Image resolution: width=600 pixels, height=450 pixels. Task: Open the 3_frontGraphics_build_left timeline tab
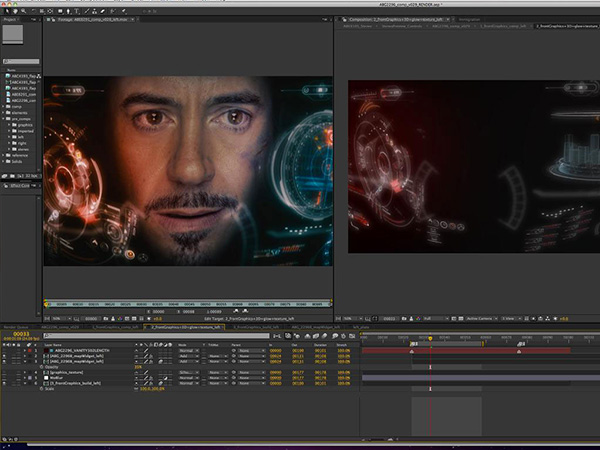(x=256, y=327)
